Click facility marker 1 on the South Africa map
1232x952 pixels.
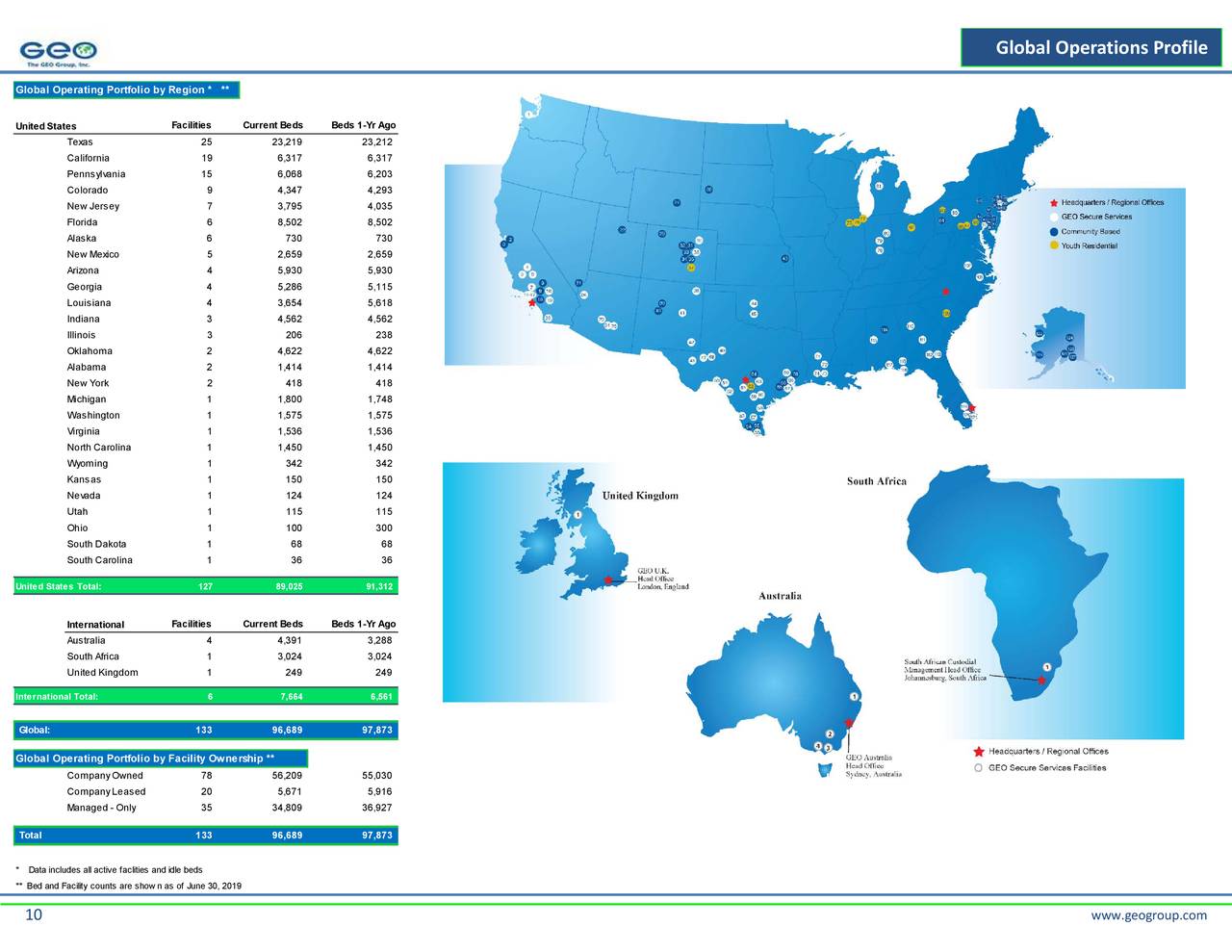(x=1046, y=667)
